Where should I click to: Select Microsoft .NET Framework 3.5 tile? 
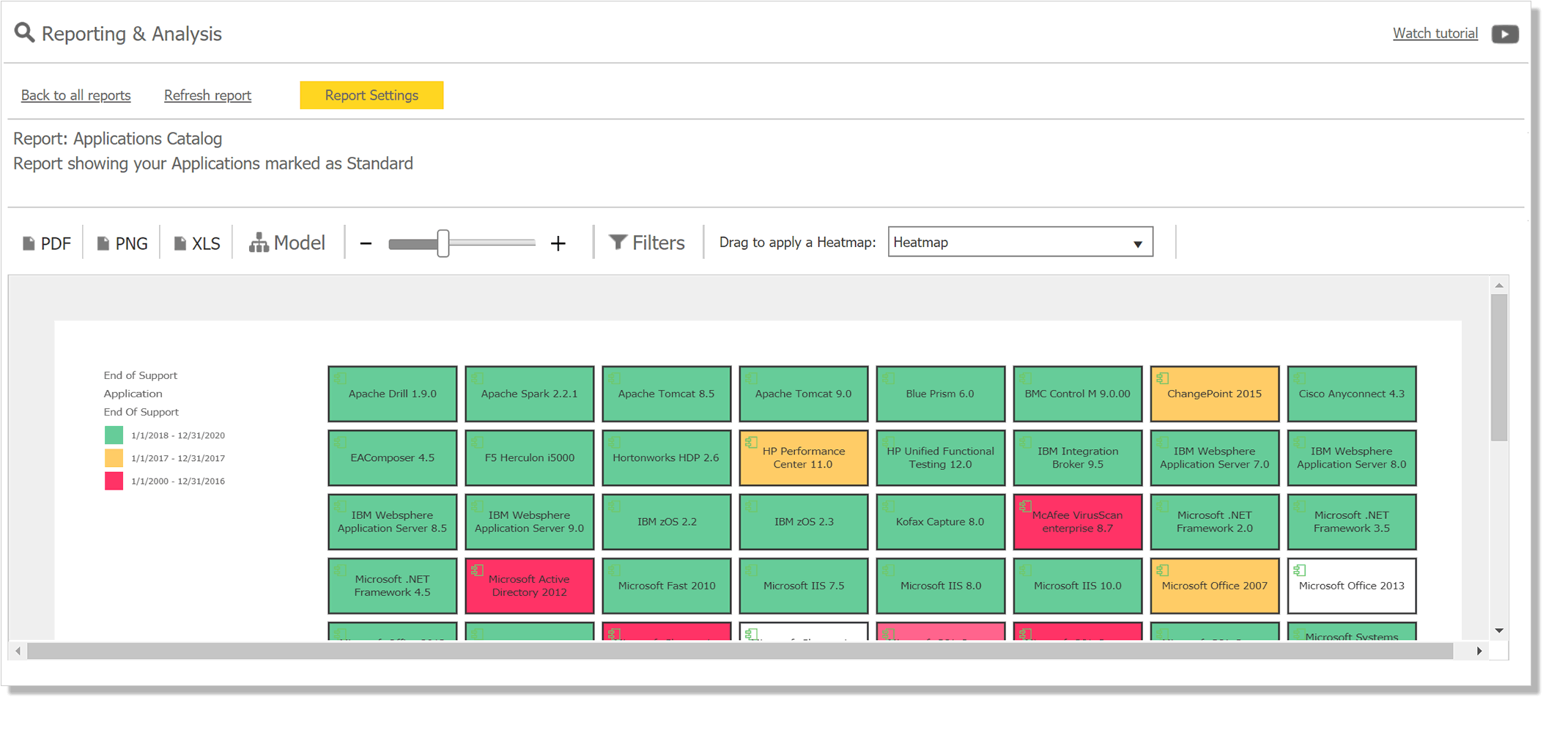1351,521
